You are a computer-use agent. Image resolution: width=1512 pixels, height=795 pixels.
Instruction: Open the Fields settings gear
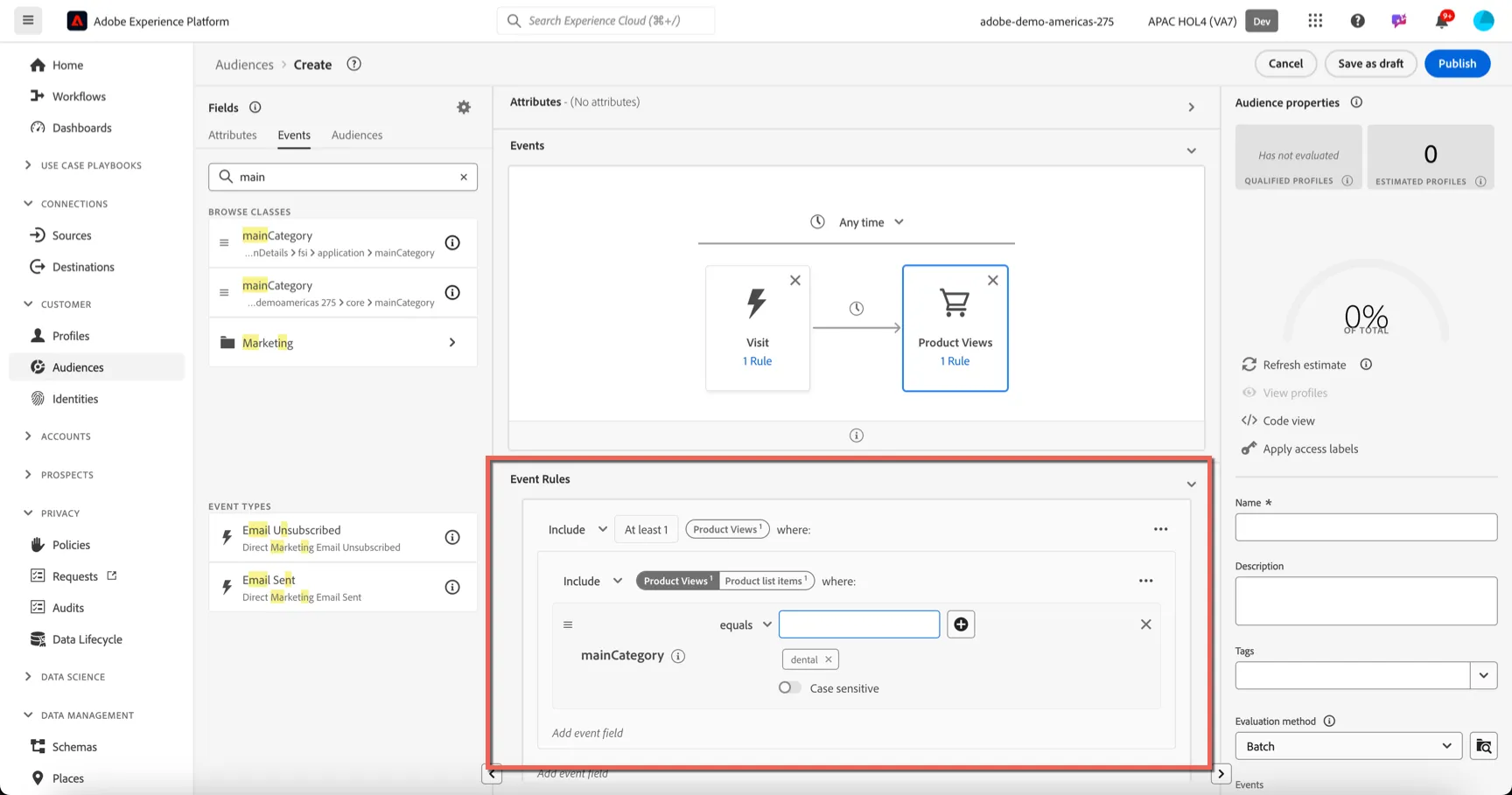click(464, 107)
